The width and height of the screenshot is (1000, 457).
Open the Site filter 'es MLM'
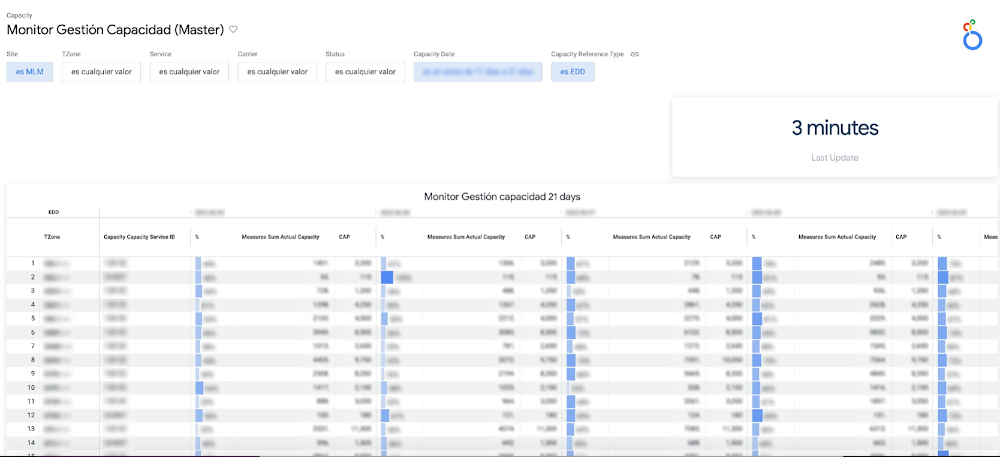click(30, 72)
